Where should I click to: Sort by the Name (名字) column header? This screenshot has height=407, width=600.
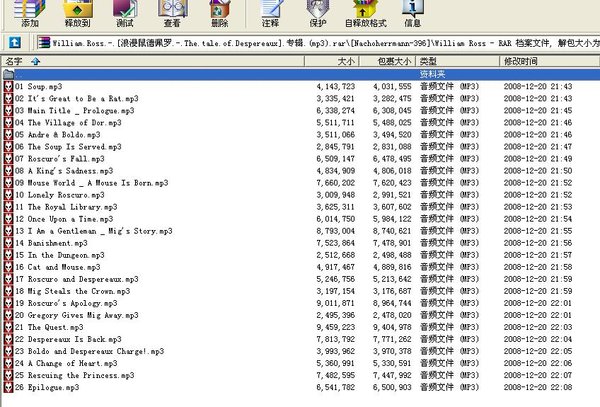(x=153, y=61)
